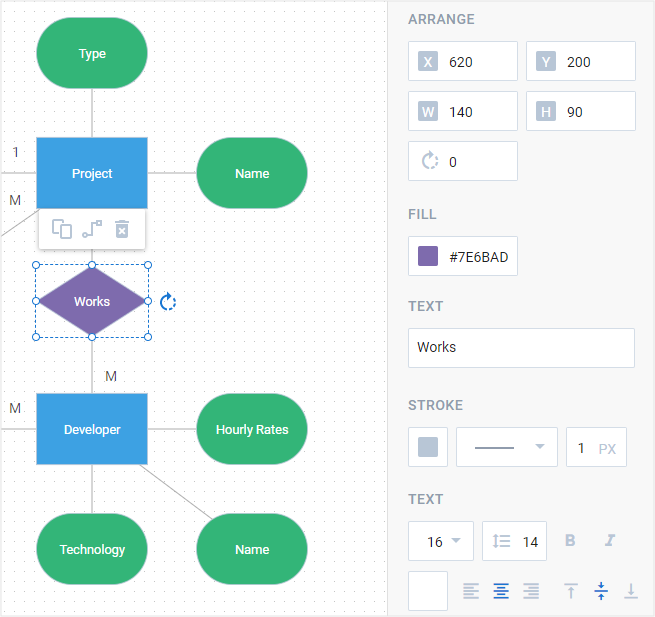Toggle bold text formatting
Viewport: 655px width, 617px height.
point(570,541)
